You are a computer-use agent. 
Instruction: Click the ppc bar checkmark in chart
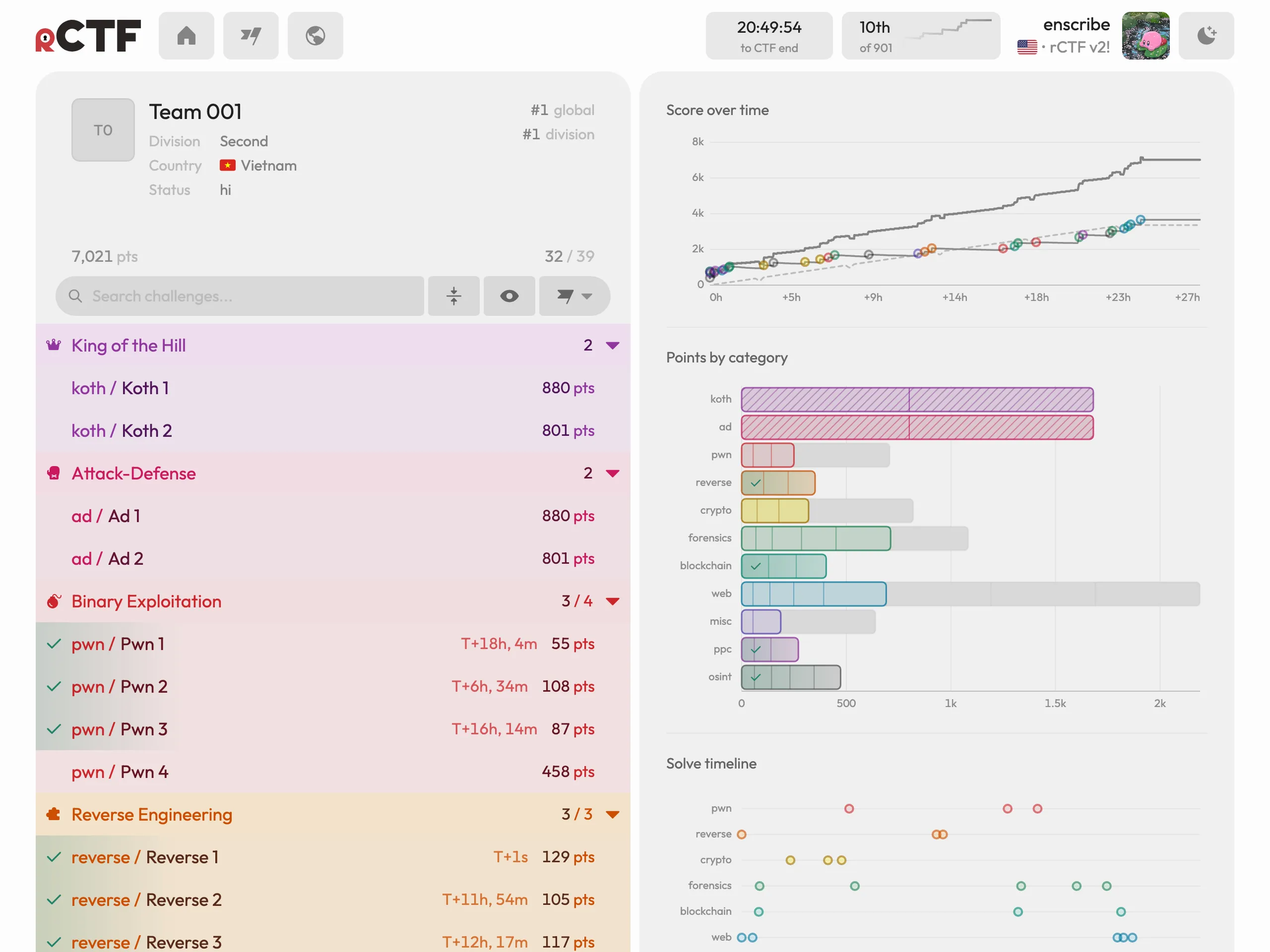pyautogui.click(x=756, y=650)
